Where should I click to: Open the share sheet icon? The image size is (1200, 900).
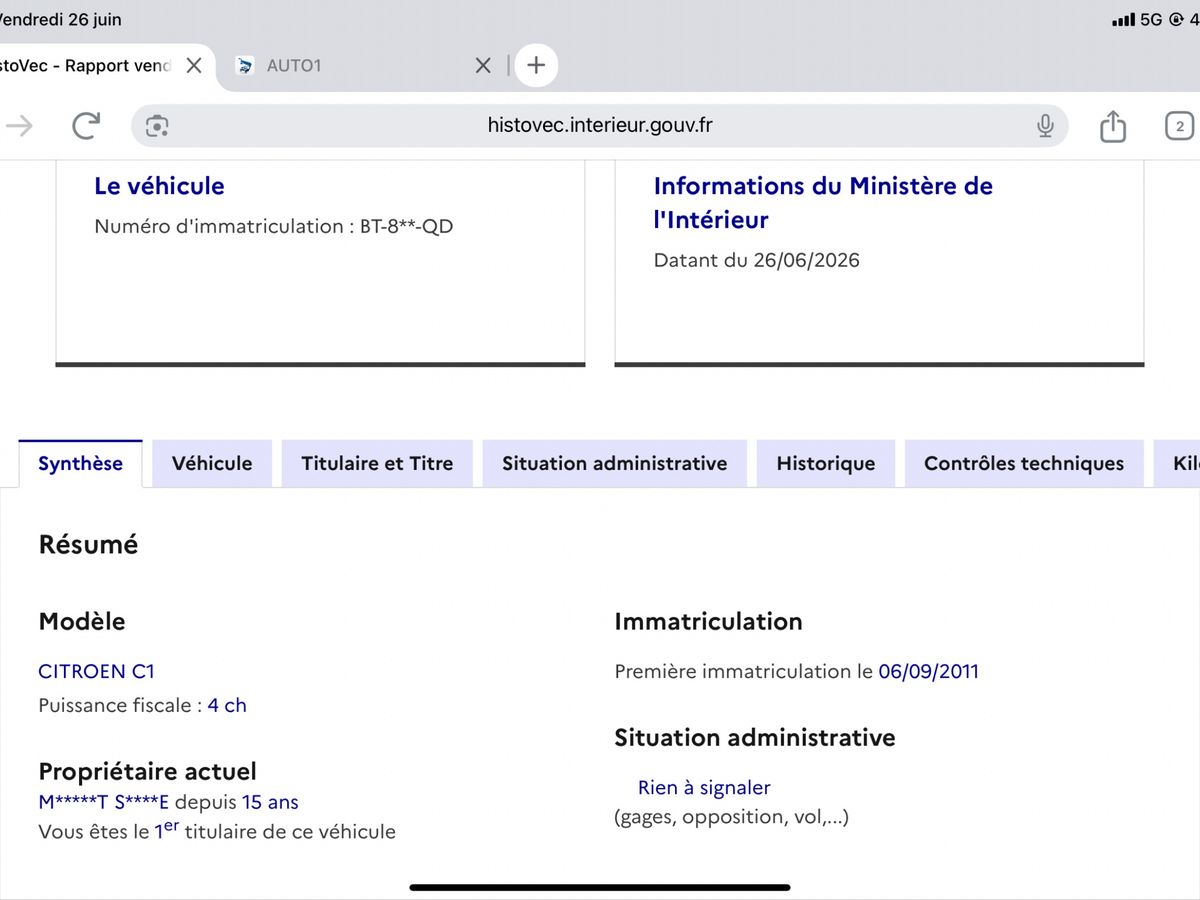(x=1113, y=125)
